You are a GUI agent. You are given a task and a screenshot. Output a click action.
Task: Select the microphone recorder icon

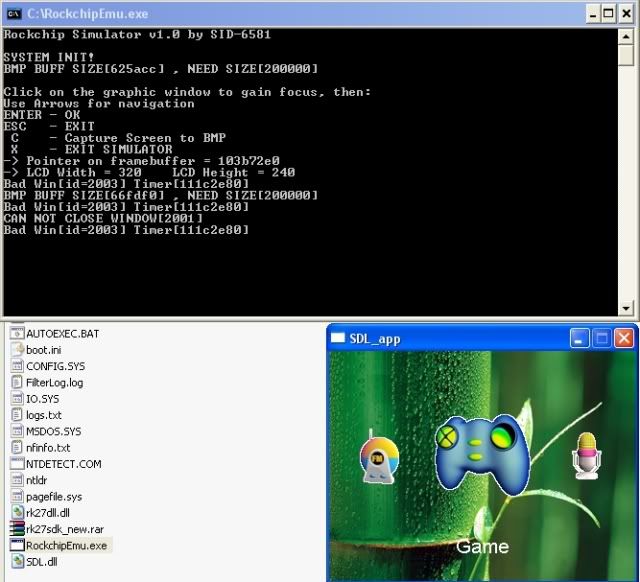[x=585, y=456]
